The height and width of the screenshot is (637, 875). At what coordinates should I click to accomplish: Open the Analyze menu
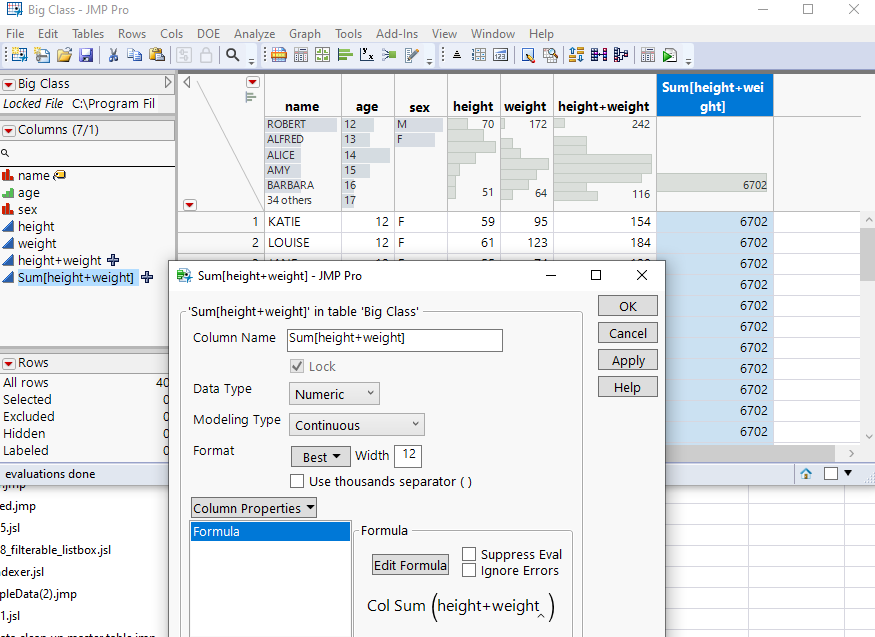coord(254,33)
